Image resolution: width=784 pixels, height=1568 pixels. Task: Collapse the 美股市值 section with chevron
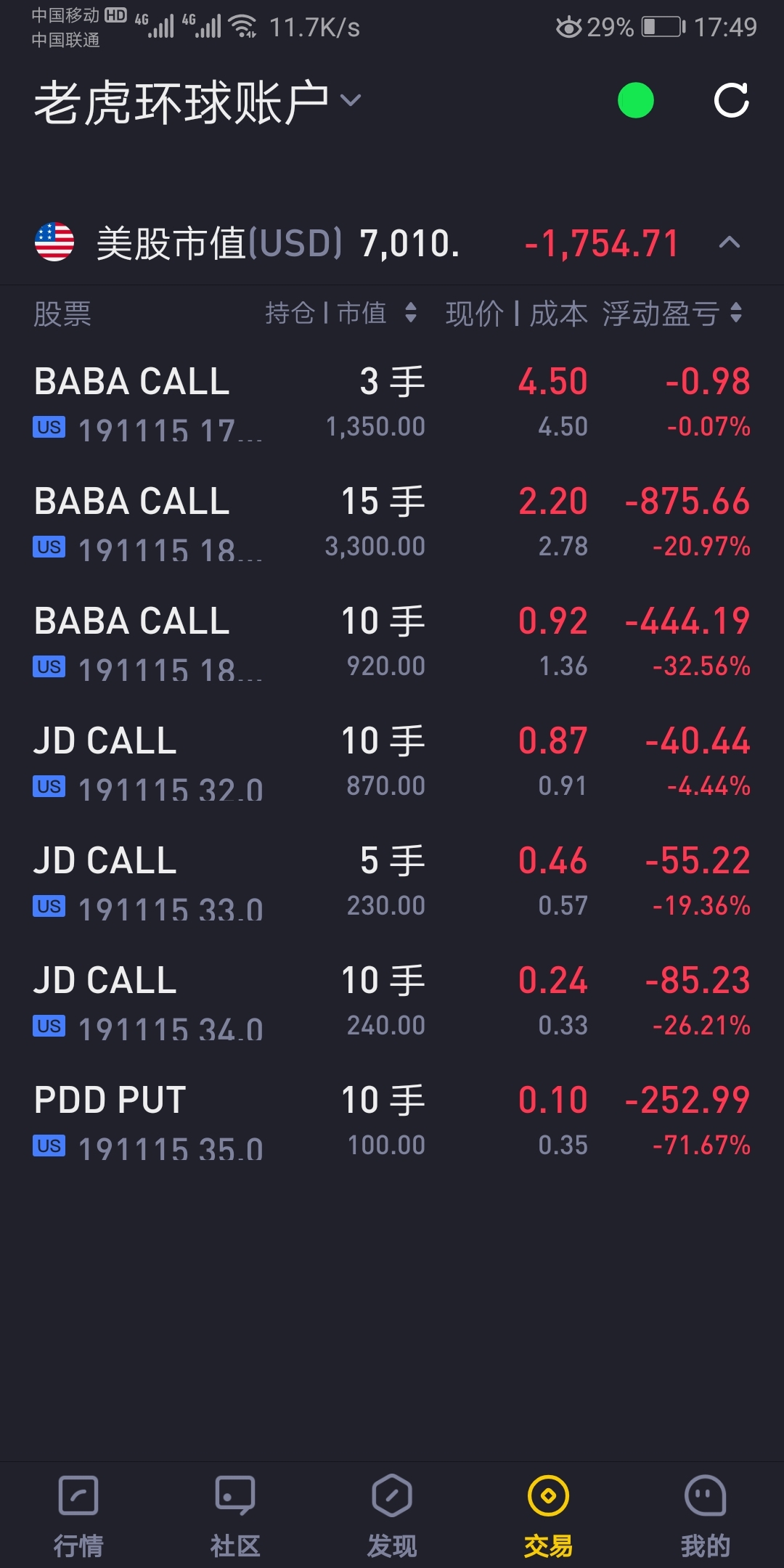pyautogui.click(x=730, y=242)
